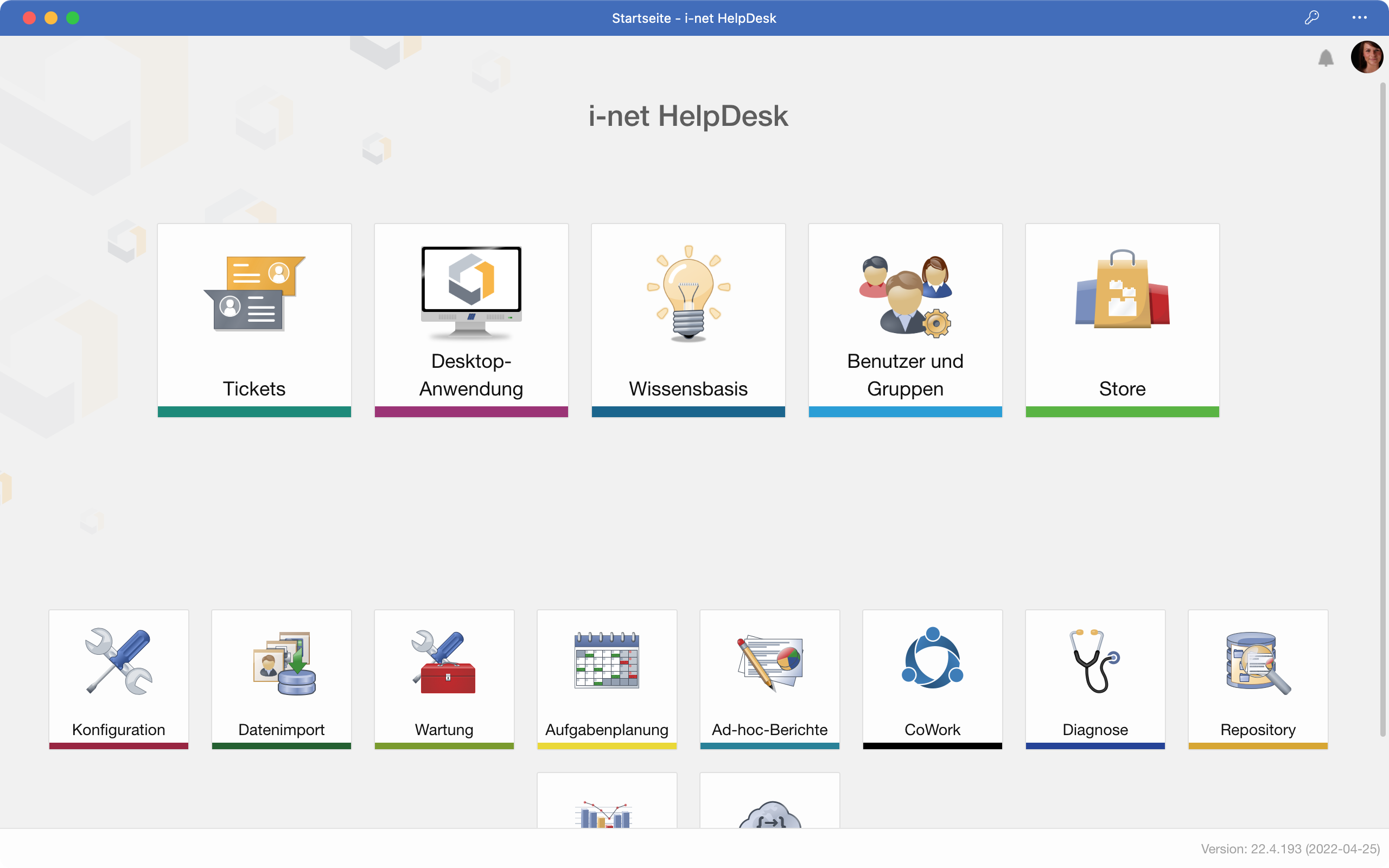This screenshot has width=1389, height=868.
Task: Click the Benutzer und Gruppen label
Action: pos(905,375)
